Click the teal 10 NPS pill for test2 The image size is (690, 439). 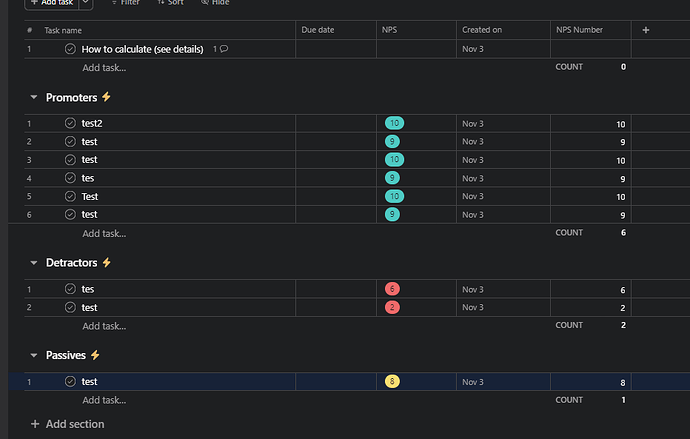tap(394, 123)
